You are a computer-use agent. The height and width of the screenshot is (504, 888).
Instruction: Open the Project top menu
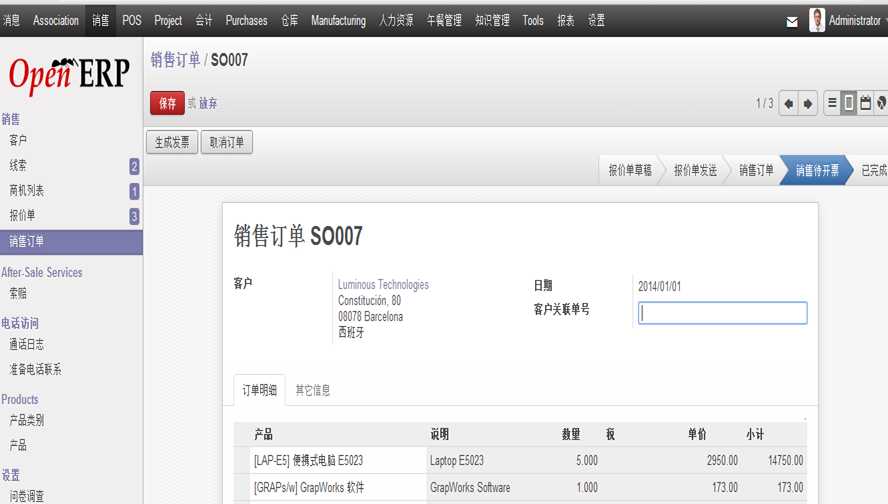tap(168, 20)
